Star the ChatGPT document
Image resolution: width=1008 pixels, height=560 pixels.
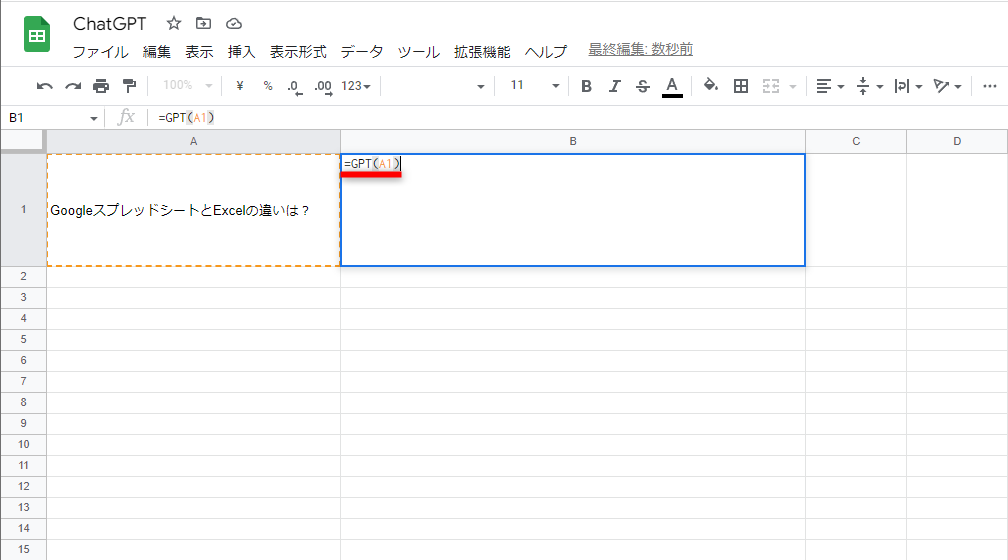tap(174, 24)
